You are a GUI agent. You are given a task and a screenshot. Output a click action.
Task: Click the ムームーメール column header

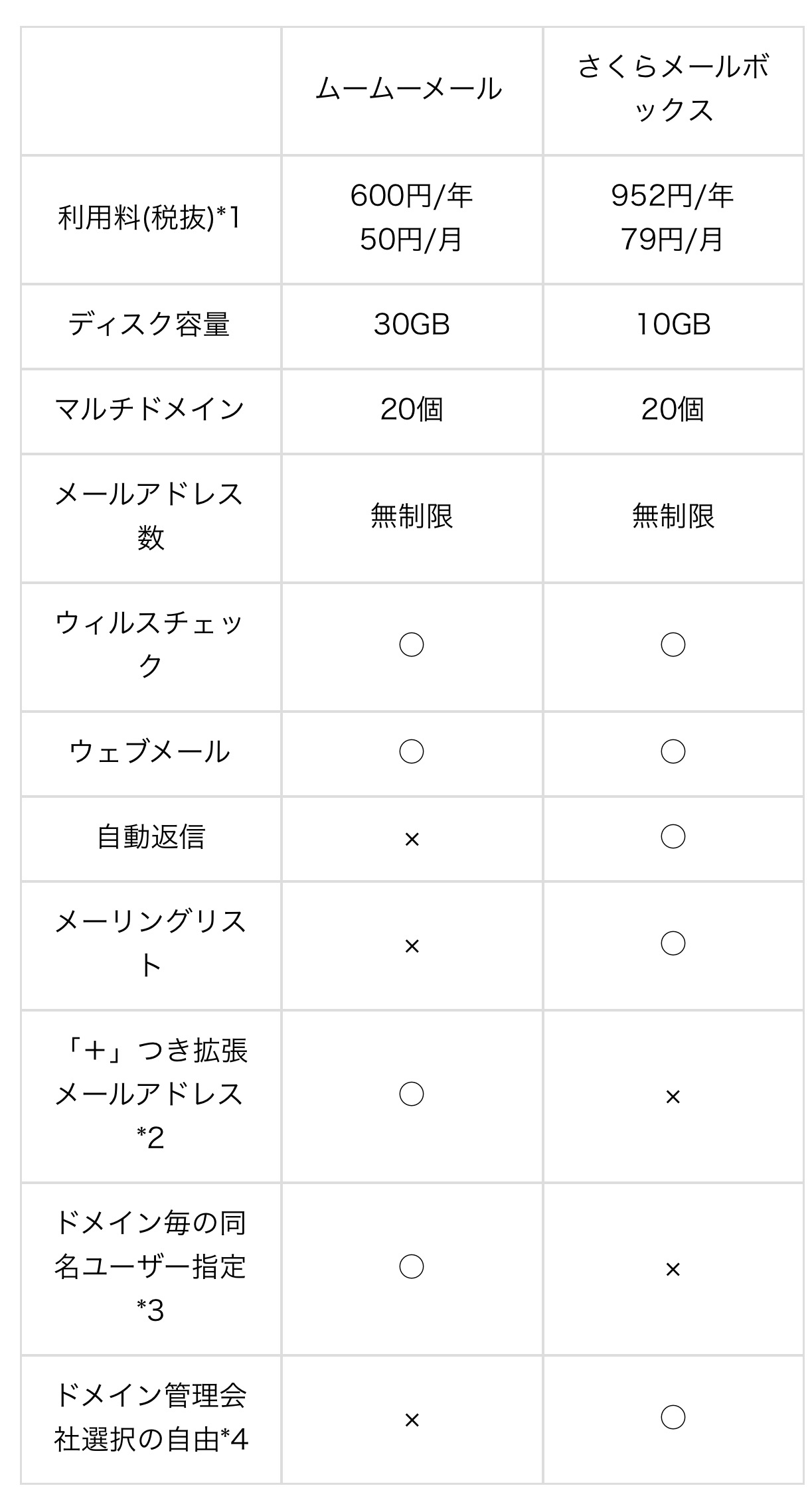409,89
